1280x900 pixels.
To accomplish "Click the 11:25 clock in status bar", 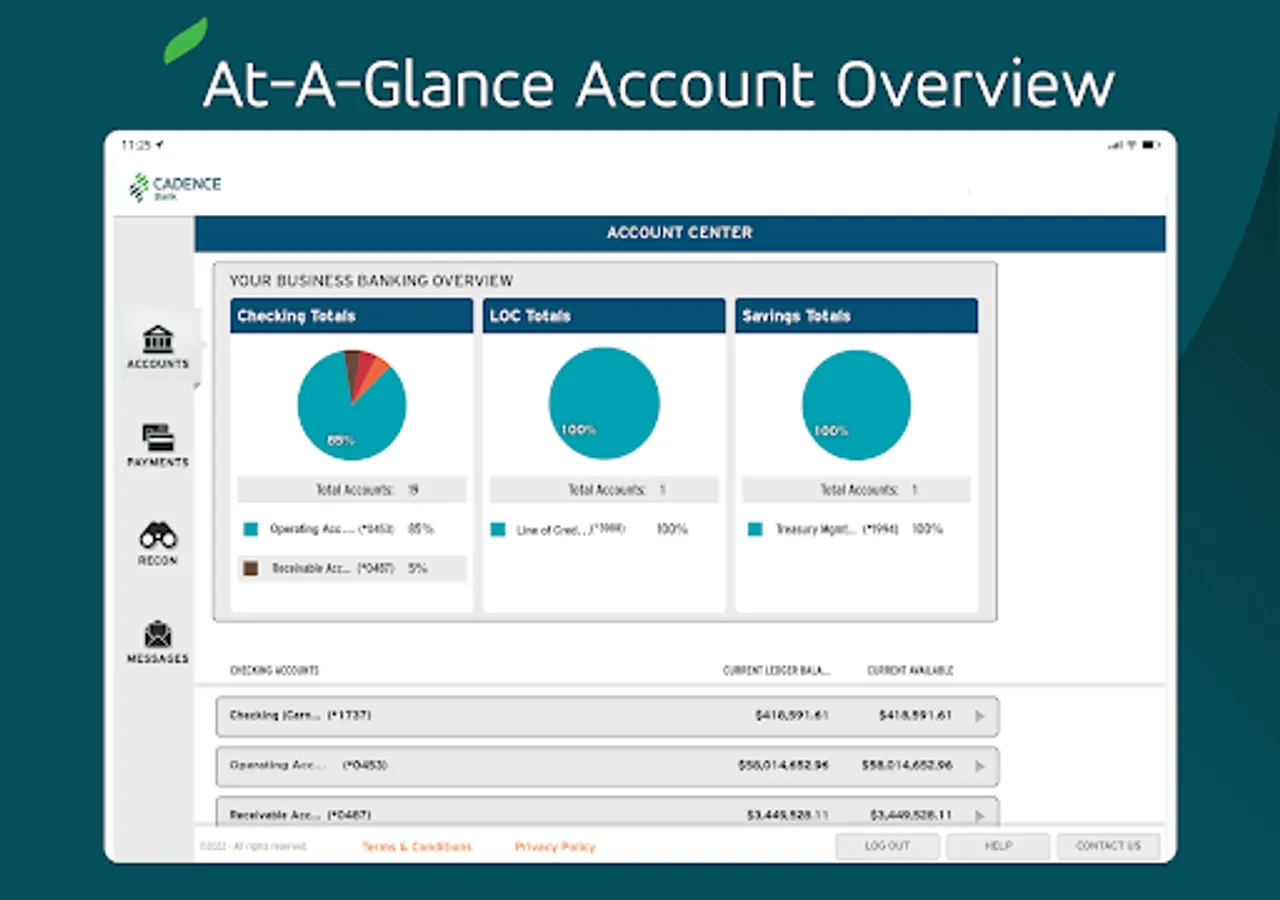I will (136, 145).
